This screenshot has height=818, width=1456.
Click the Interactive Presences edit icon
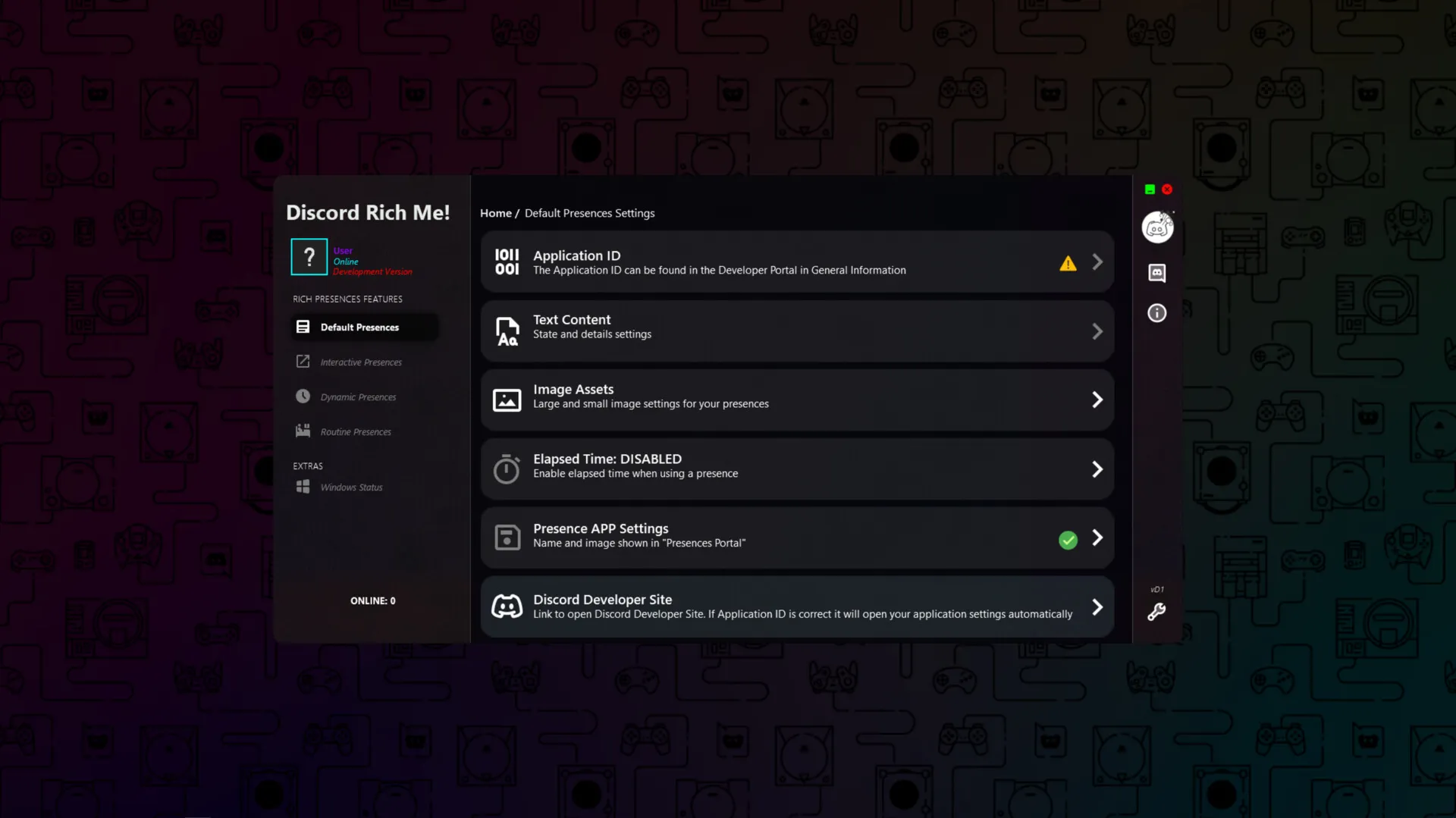point(303,362)
